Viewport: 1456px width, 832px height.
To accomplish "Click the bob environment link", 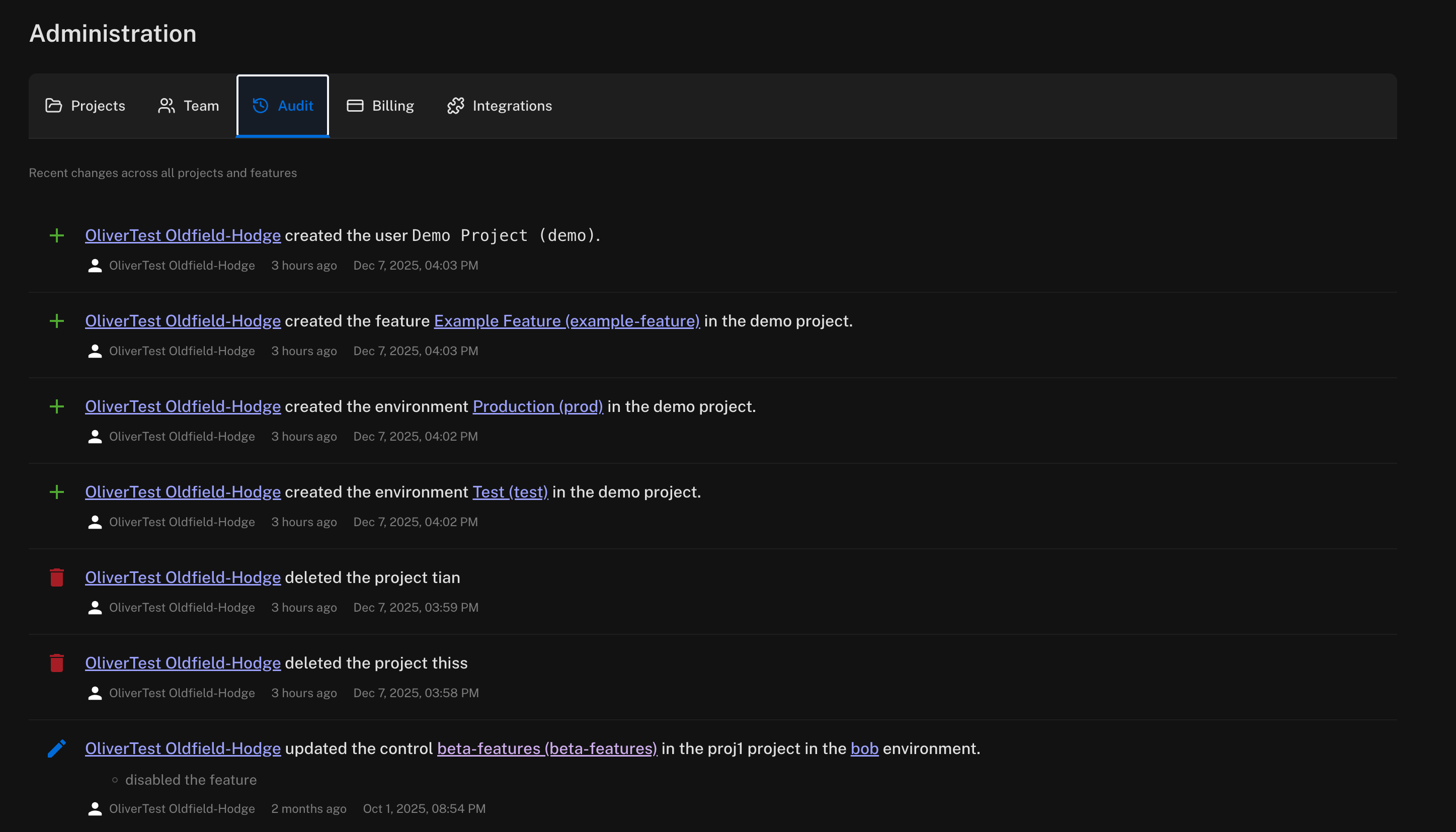I will point(864,748).
